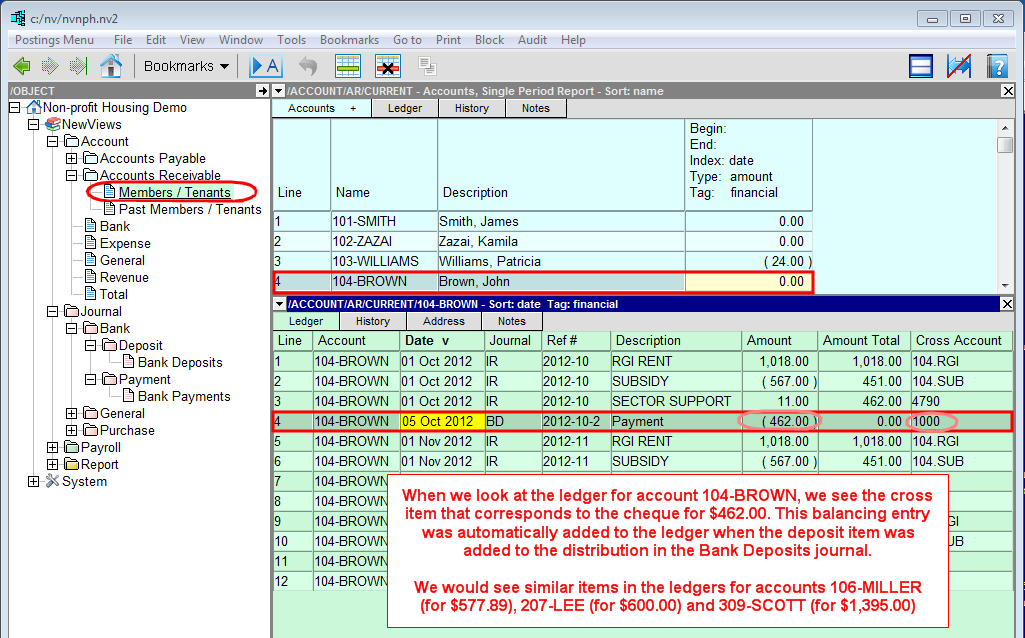This screenshot has width=1025, height=638.
Task: Switch to the Address tab
Action: (x=443, y=321)
